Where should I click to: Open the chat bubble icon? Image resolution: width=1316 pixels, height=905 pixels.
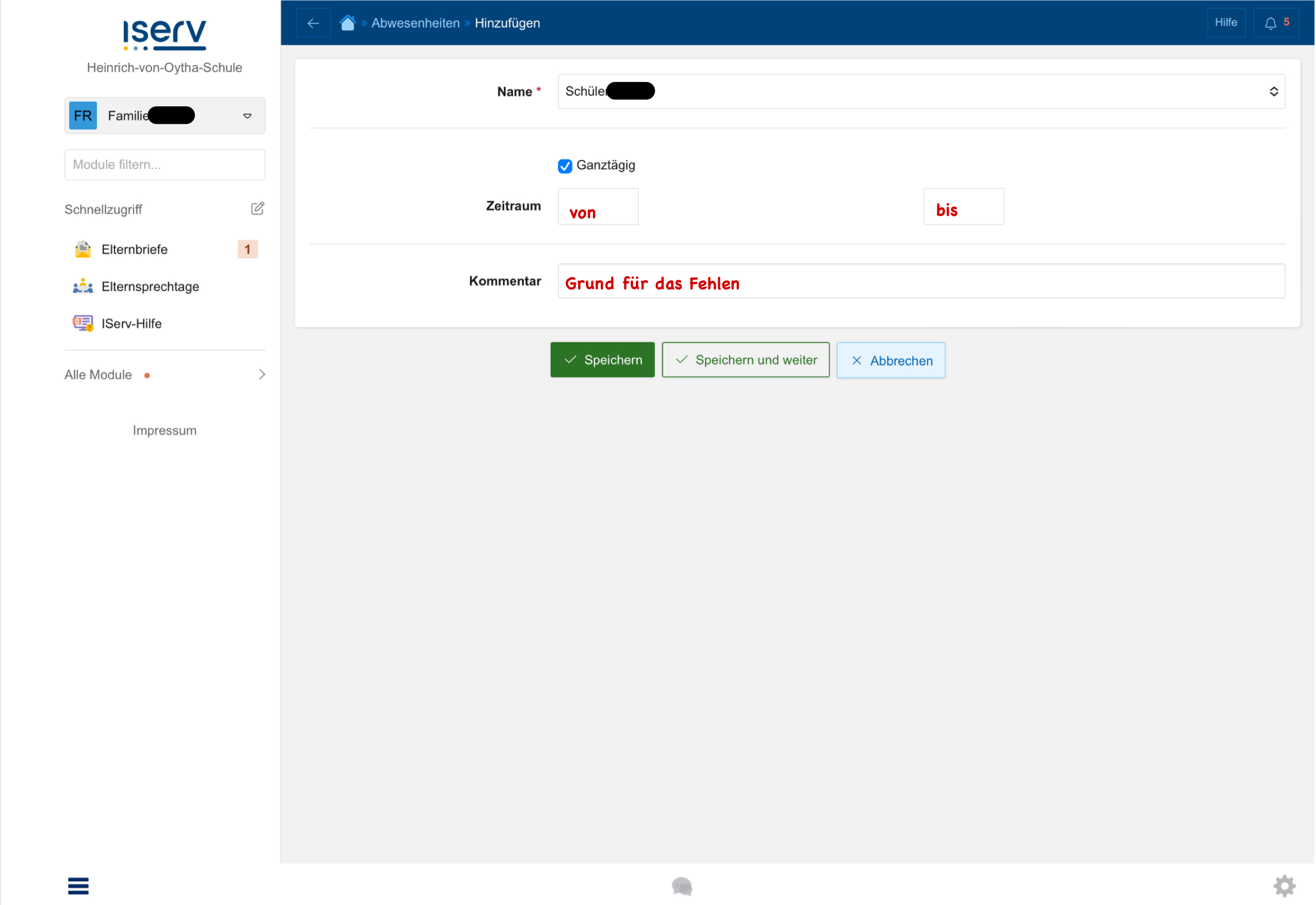[x=682, y=887]
